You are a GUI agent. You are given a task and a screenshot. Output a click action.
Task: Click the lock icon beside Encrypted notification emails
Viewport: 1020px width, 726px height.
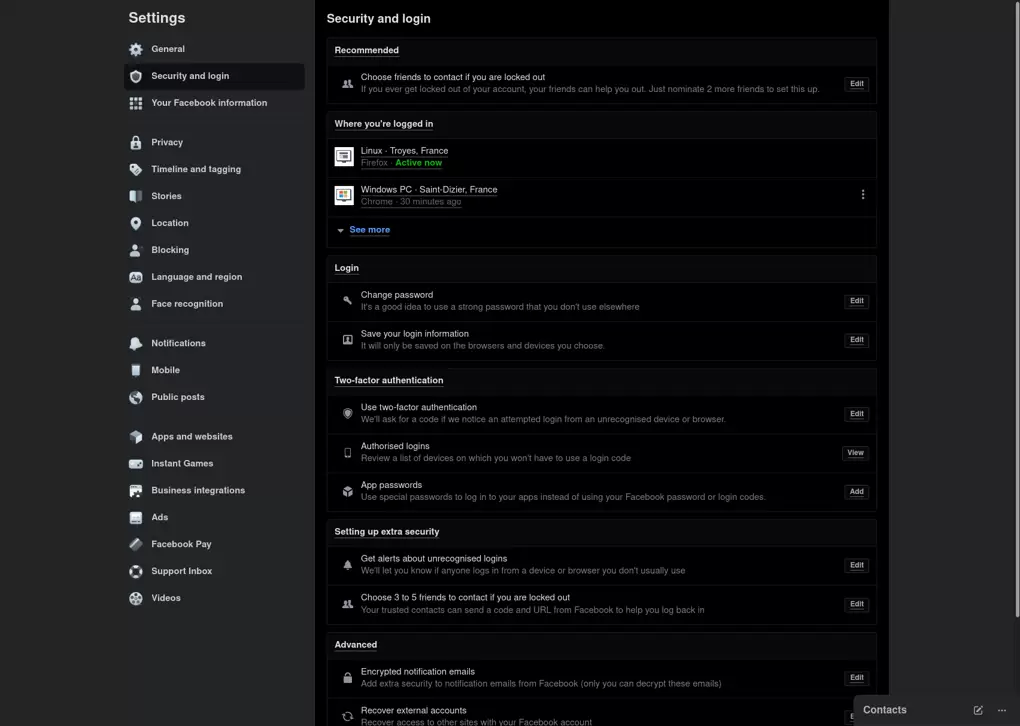pos(347,678)
